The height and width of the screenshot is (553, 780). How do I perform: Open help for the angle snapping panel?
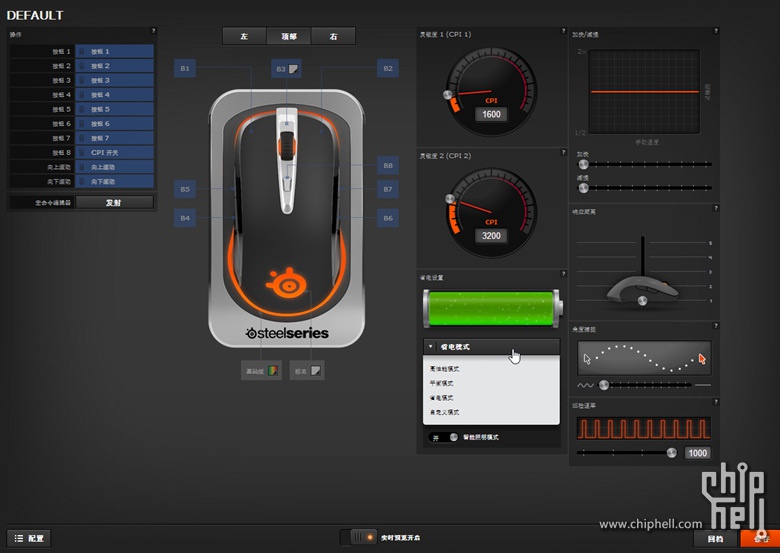pyautogui.click(x=716, y=326)
